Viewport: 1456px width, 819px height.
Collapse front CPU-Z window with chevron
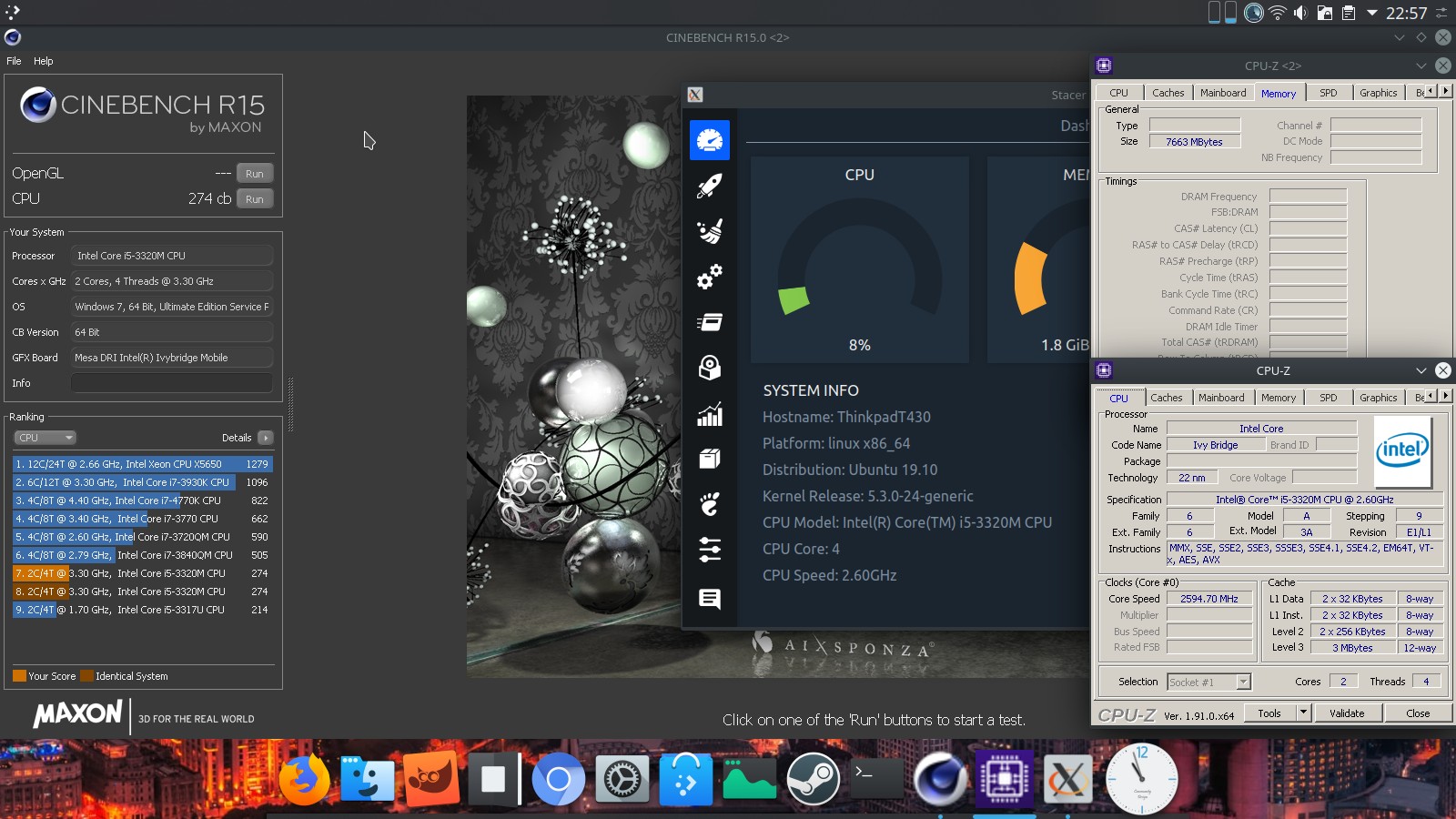click(1421, 370)
